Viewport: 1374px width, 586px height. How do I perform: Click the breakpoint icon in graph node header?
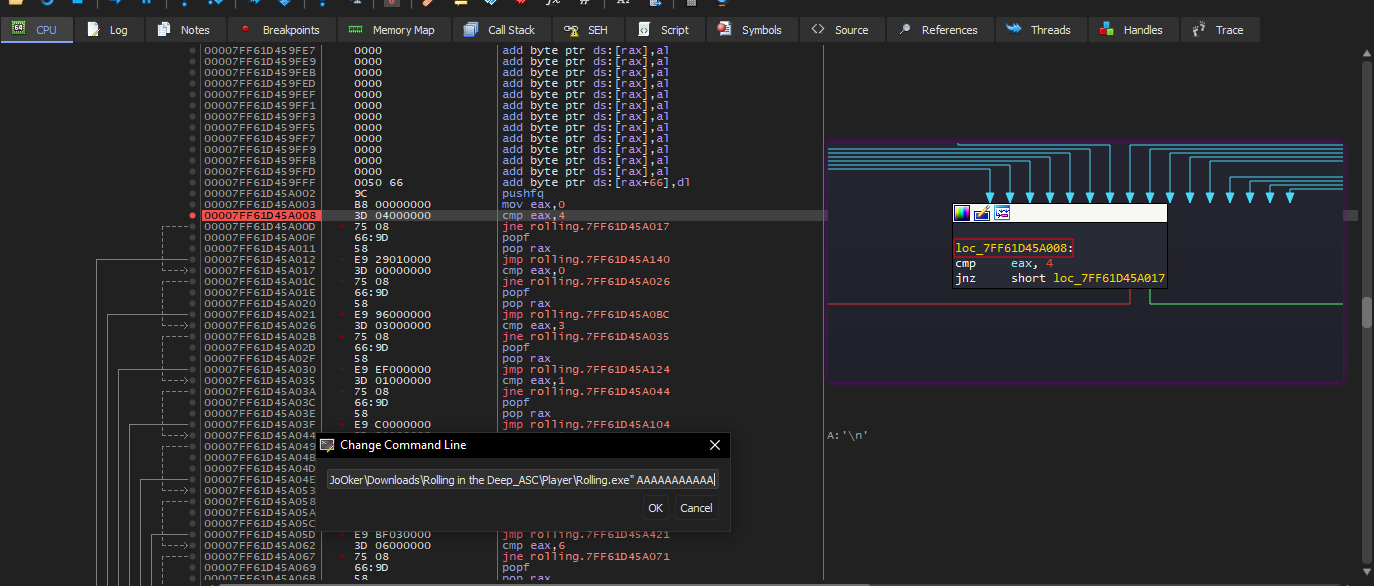tap(1002, 212)
